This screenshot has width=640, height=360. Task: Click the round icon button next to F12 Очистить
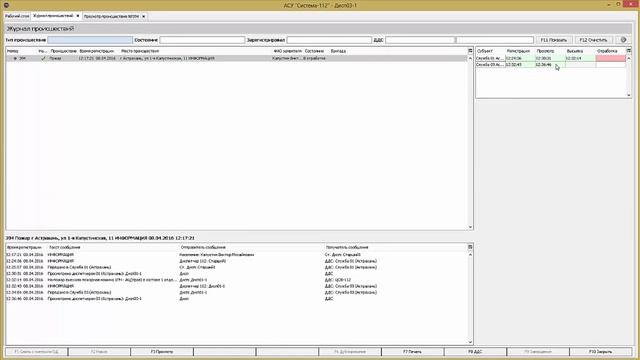[623, 40]
